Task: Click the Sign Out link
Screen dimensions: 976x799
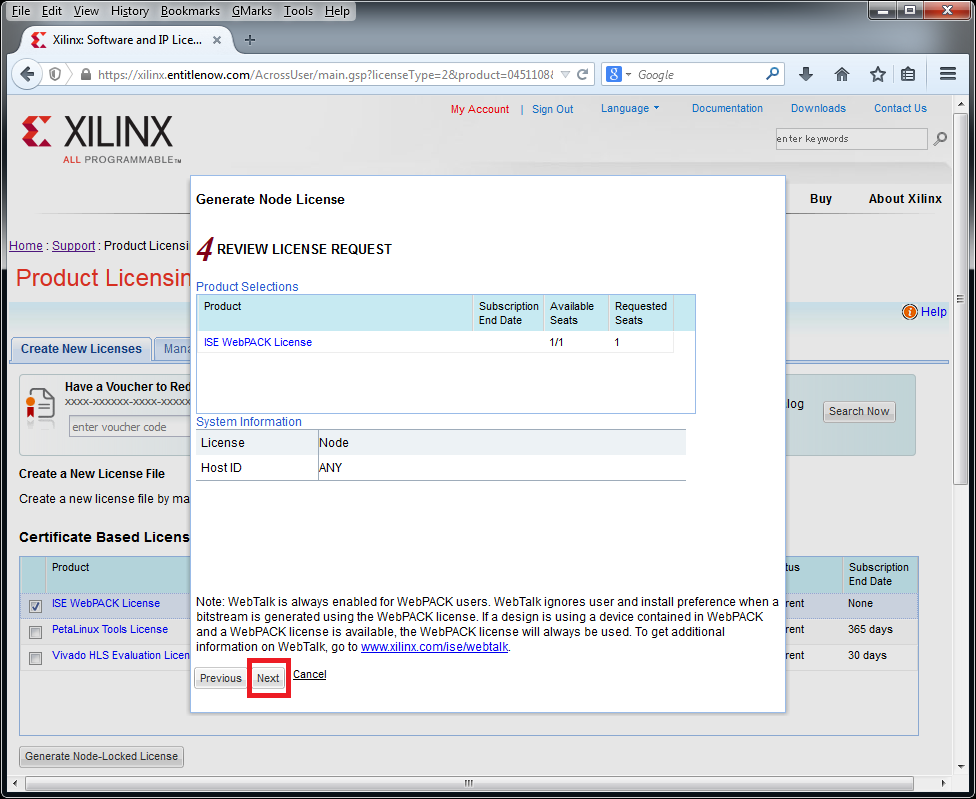Action: coord(553,110)
